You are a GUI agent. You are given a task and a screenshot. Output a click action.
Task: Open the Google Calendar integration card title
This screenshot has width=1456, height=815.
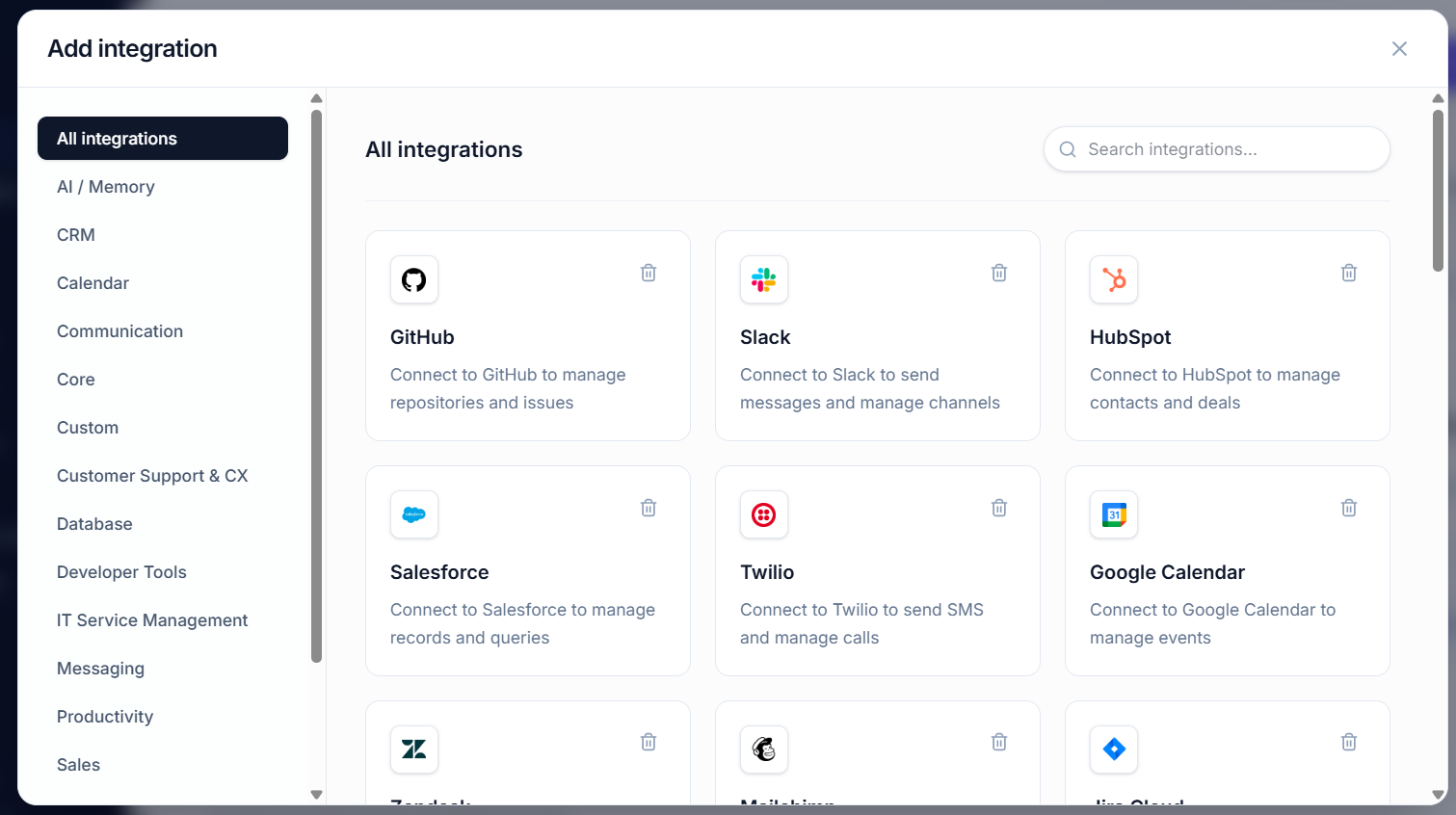coord(1167,572)
